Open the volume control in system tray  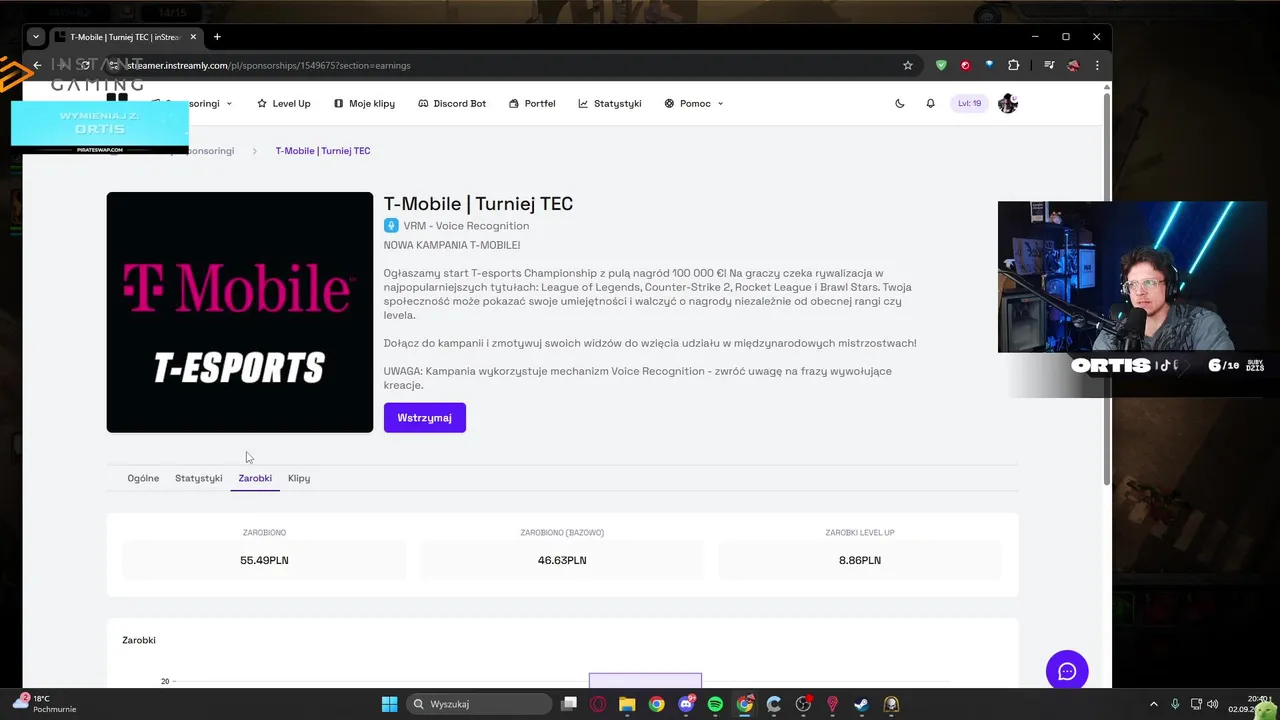(1212, 704)
